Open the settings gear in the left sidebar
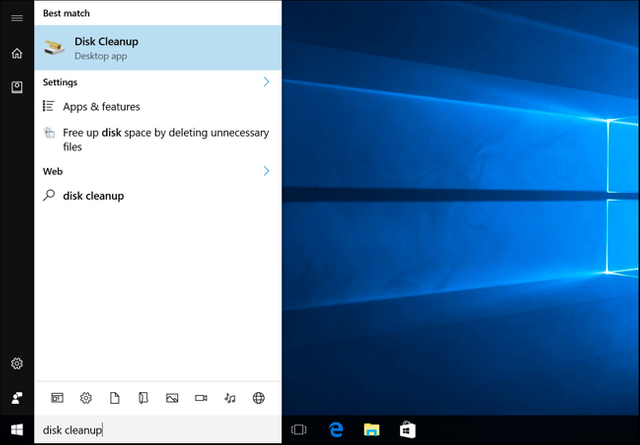This screenshot has width=640, height=445. pyautogui.click(x=16, y=364)
